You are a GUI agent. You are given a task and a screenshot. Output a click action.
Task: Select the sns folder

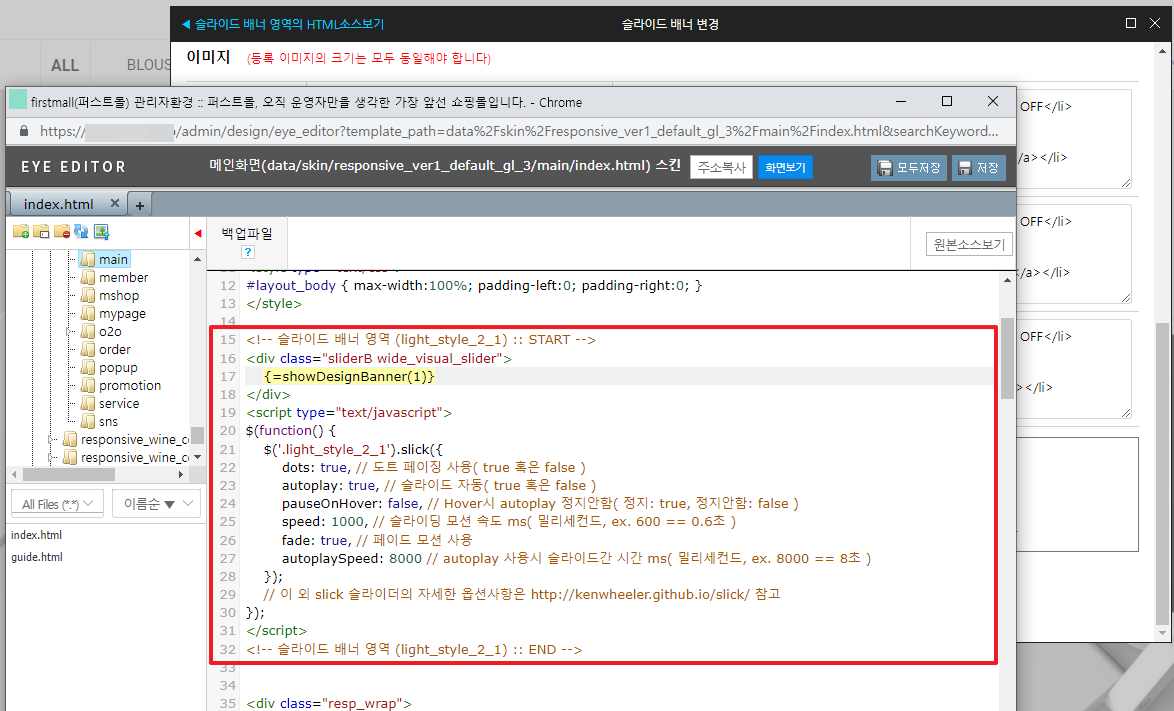109,421
